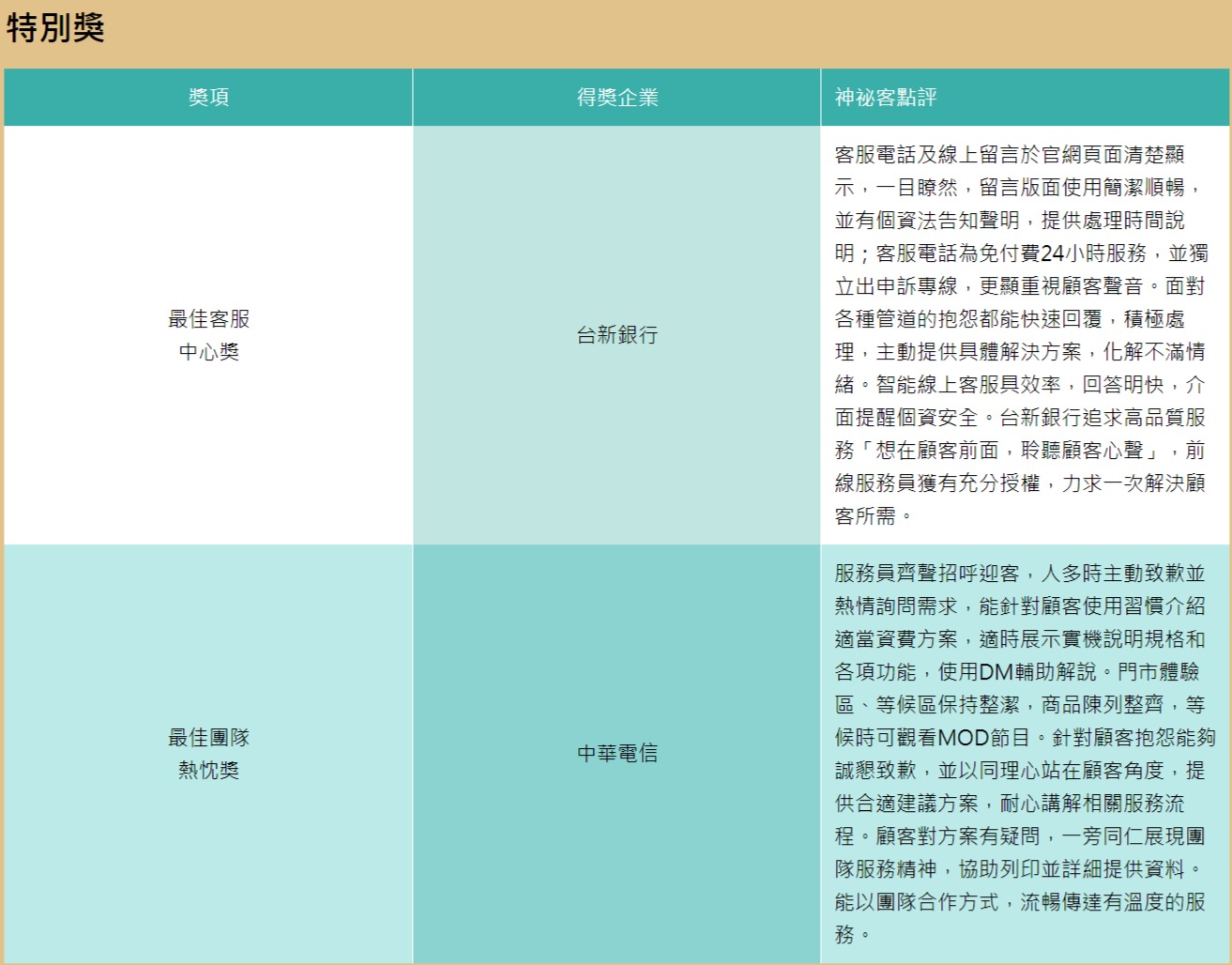The height and width of the screenshot is (965, 1232).
Task: Select the 最佳團隊熱忱獎 award cell
Action: click(x=208, y=754)
